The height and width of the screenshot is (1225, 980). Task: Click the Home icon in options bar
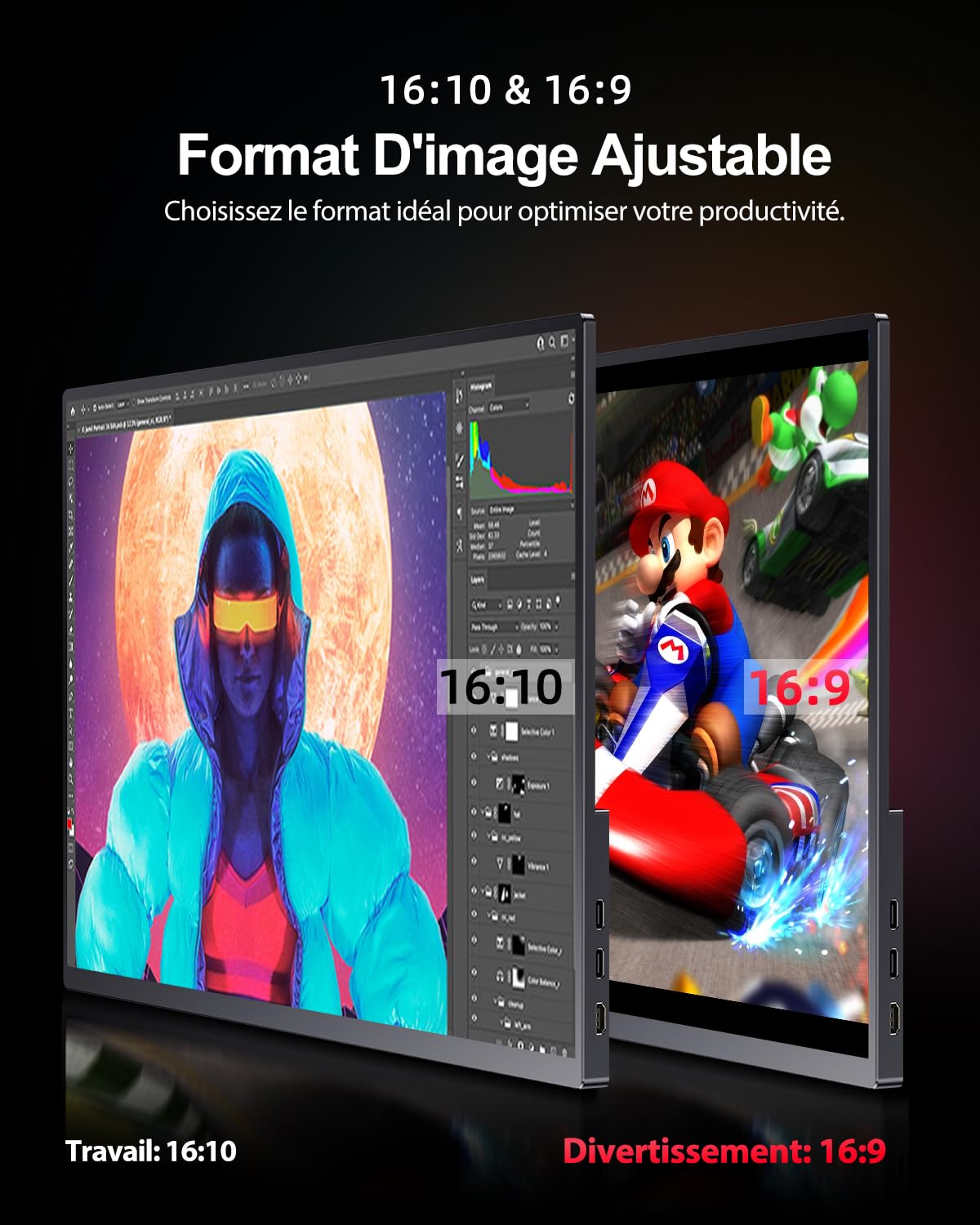73,412
